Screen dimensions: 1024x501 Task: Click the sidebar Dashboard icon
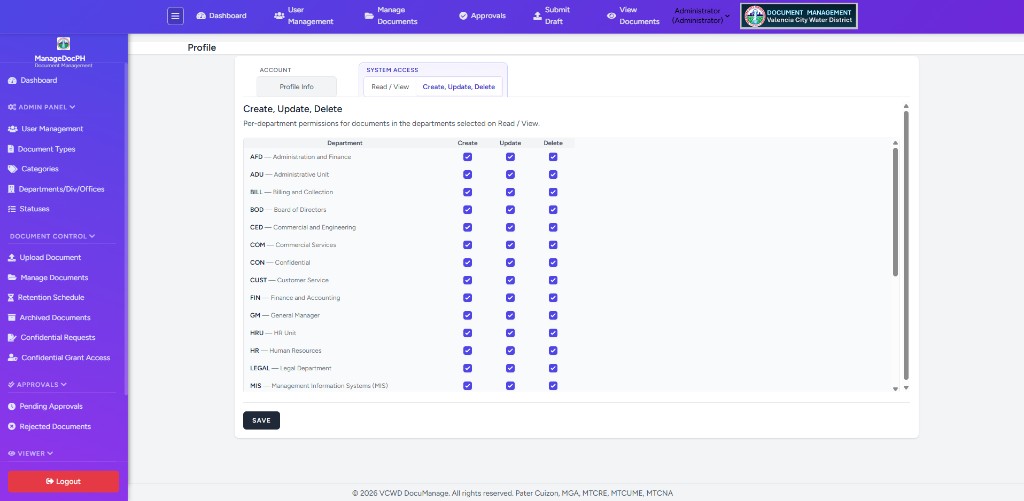pos(12,80)
